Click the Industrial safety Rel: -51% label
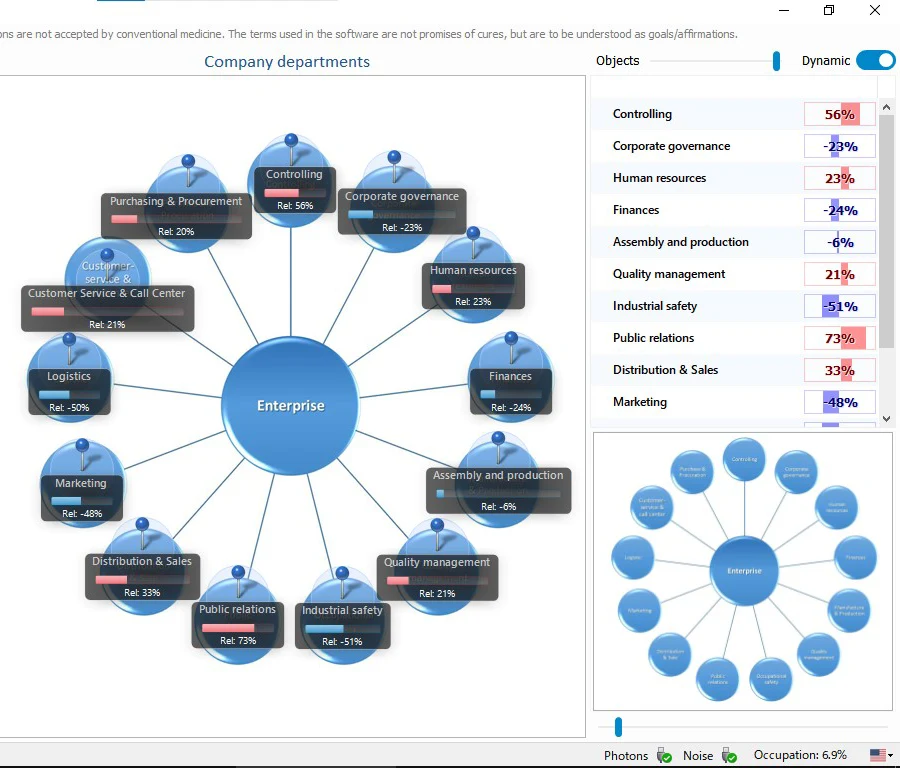Viewport: 900px width, 768px height. pos(343,626)
